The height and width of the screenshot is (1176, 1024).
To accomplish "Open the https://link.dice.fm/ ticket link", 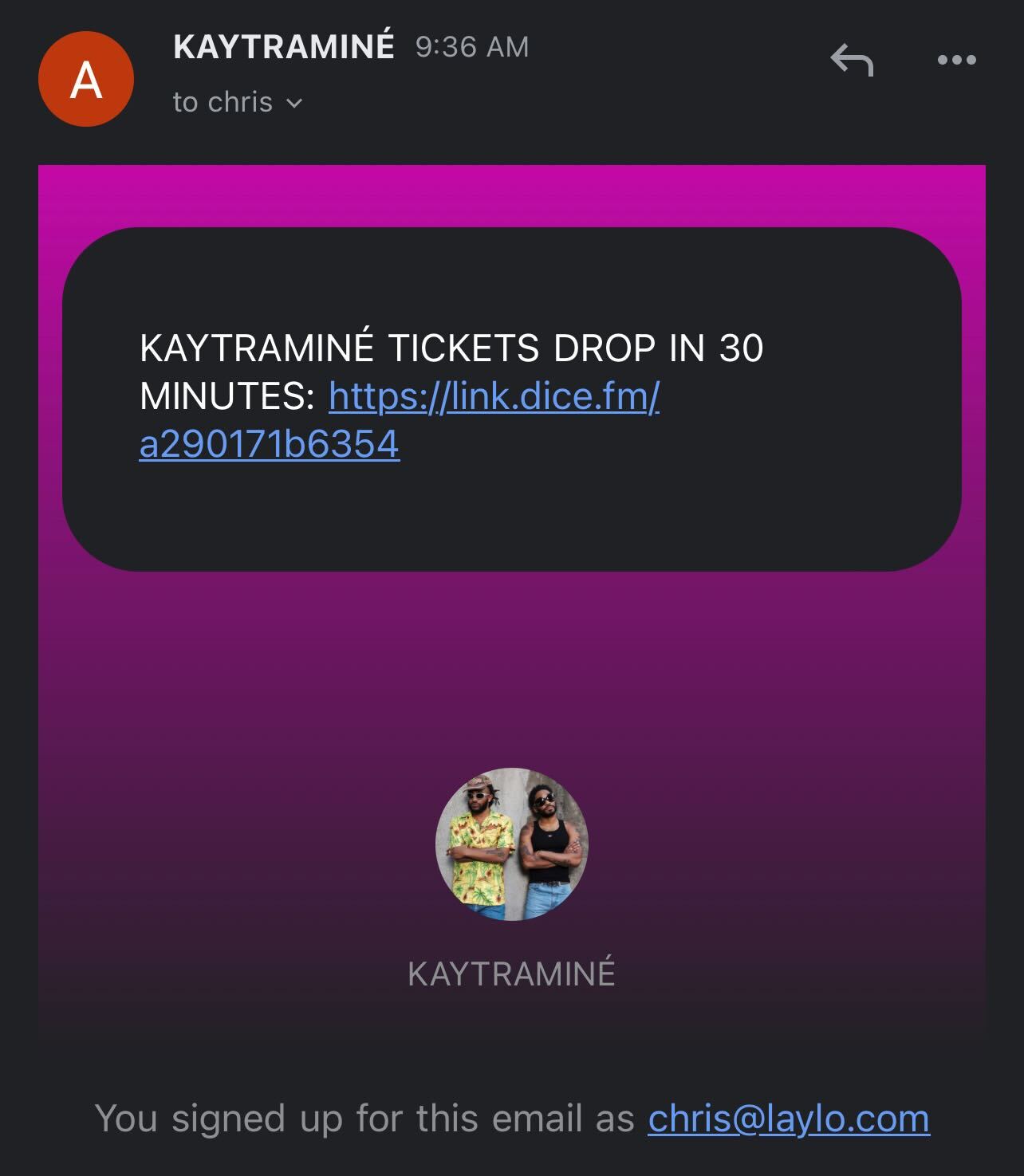I will click(x=494, y=395).
